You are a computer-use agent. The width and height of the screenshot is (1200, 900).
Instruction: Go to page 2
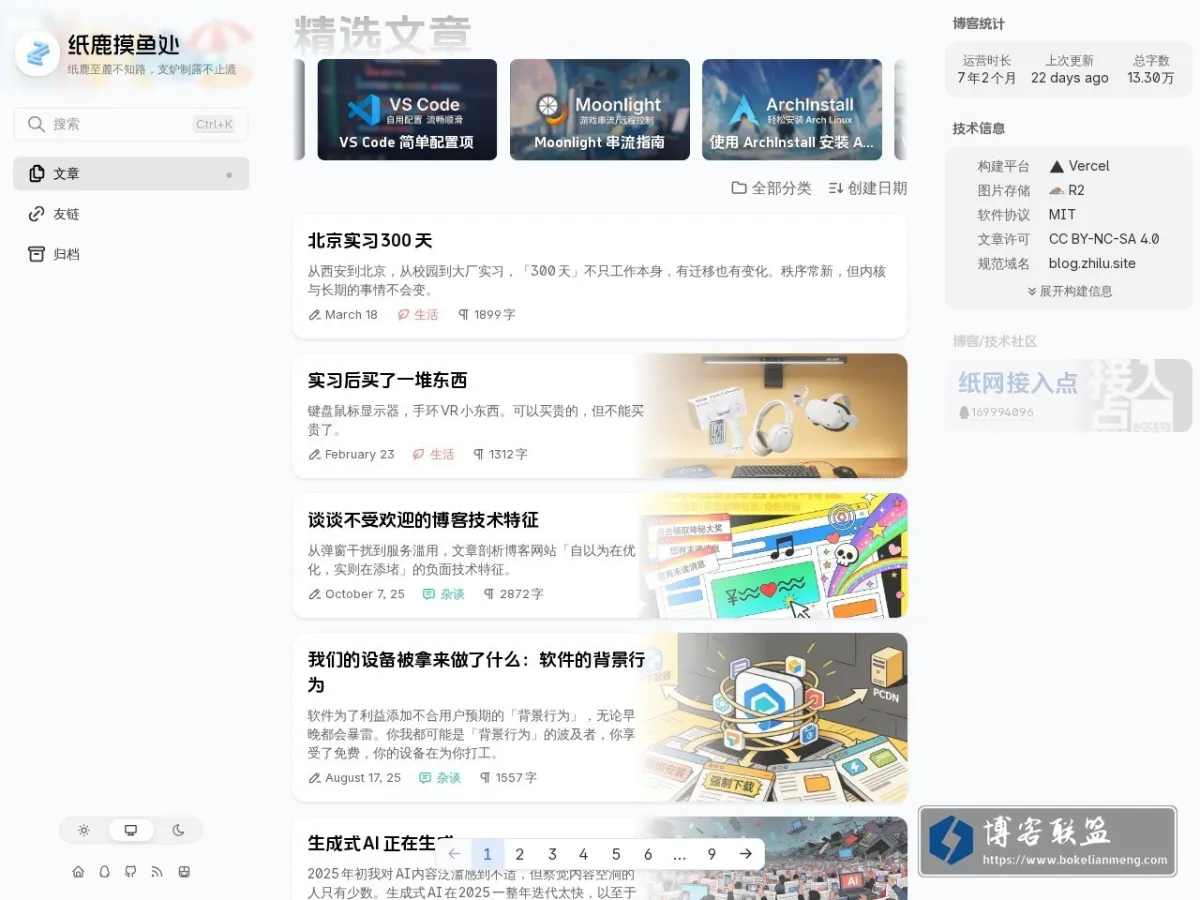[519, 854]
